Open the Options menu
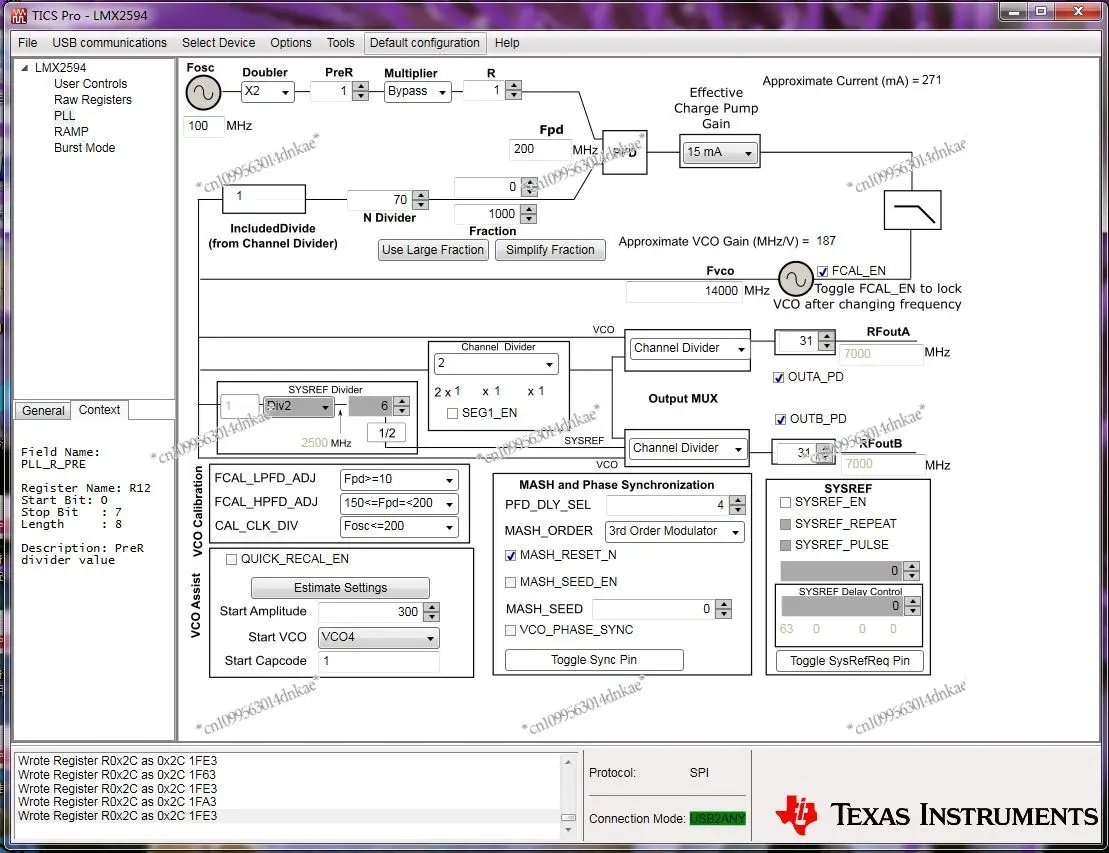1109x853 pixels. (291, 42)
